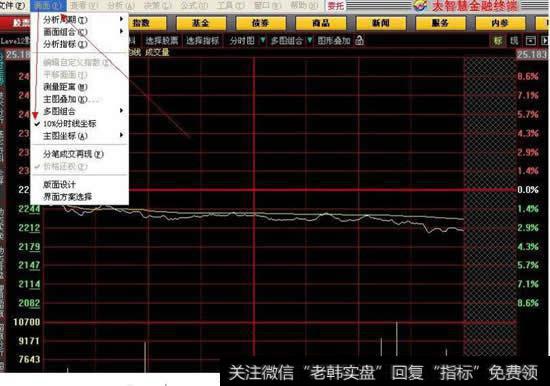Click the 25.183 value at top right
Screen dimensions: 550x386
532,54
